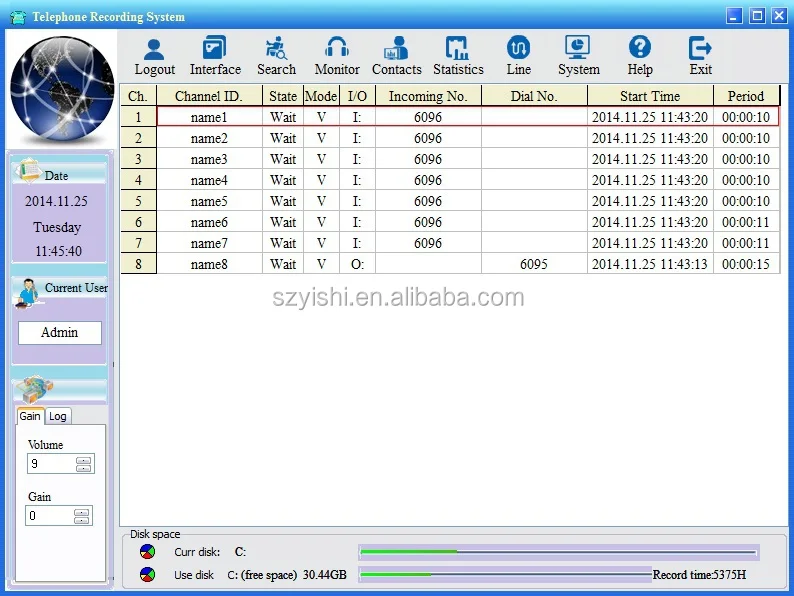Click the Curr disk usage bar
The height and width of the screenshot is (596, 794).
(559, 552)
